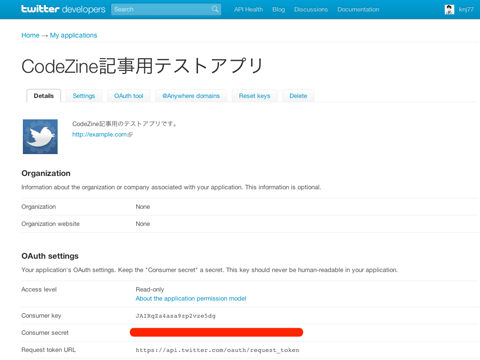Image resolution: width=480 pixels, height=360 pixels.
Task: Select the Consumer key value text
Action: (176, 316)
